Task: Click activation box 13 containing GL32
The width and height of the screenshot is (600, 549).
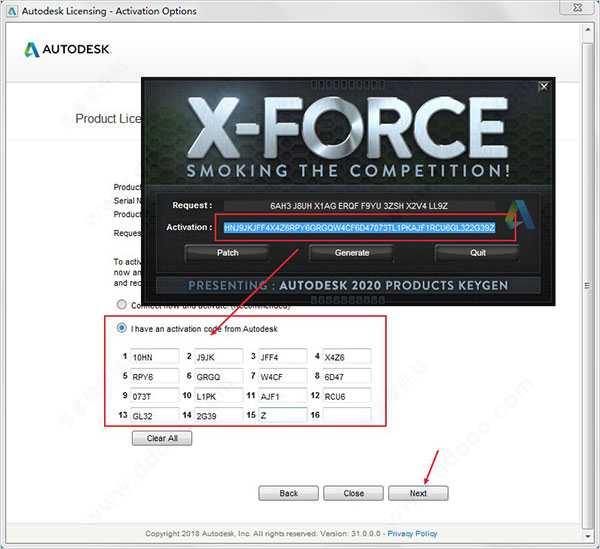Action: coord(155,415)
